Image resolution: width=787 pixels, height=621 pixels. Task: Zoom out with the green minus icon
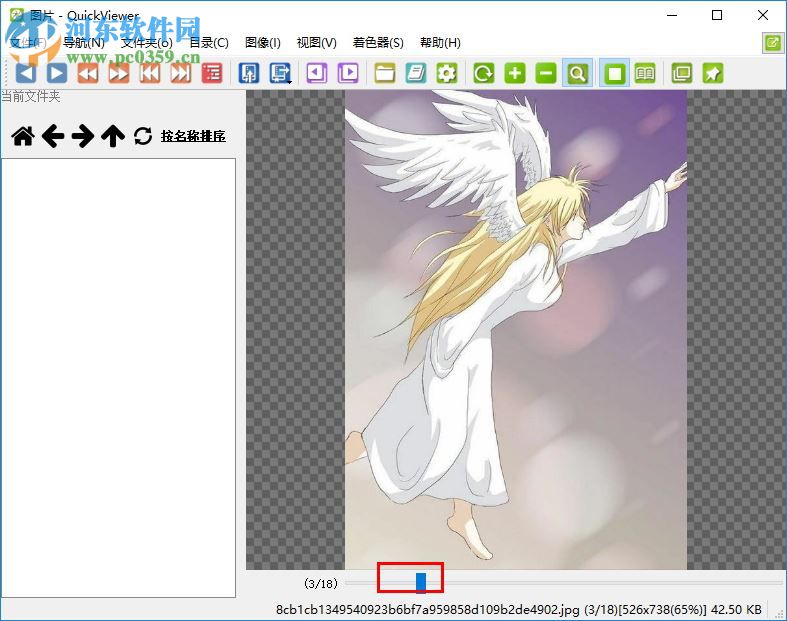pos(546,73)
